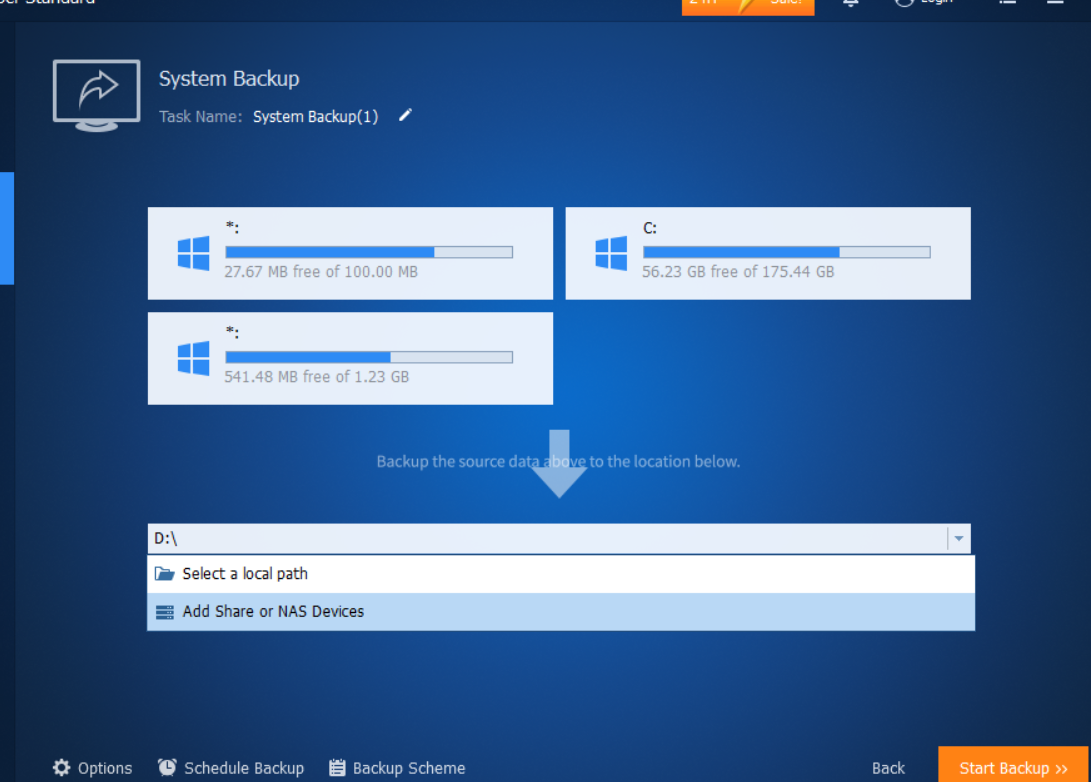Click Start Backup button
Screen dimensions: 1091x782
[1012, 765]
